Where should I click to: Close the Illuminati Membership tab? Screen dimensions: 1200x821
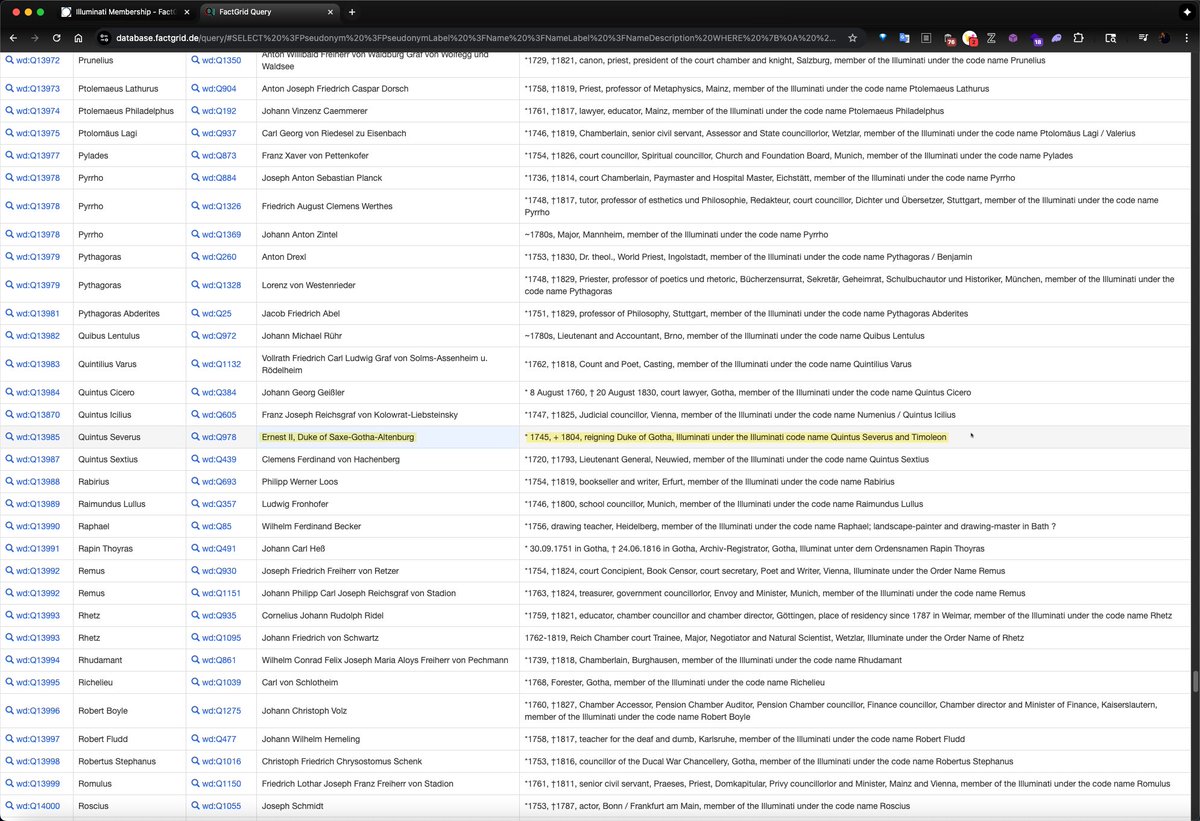[186, 12]
